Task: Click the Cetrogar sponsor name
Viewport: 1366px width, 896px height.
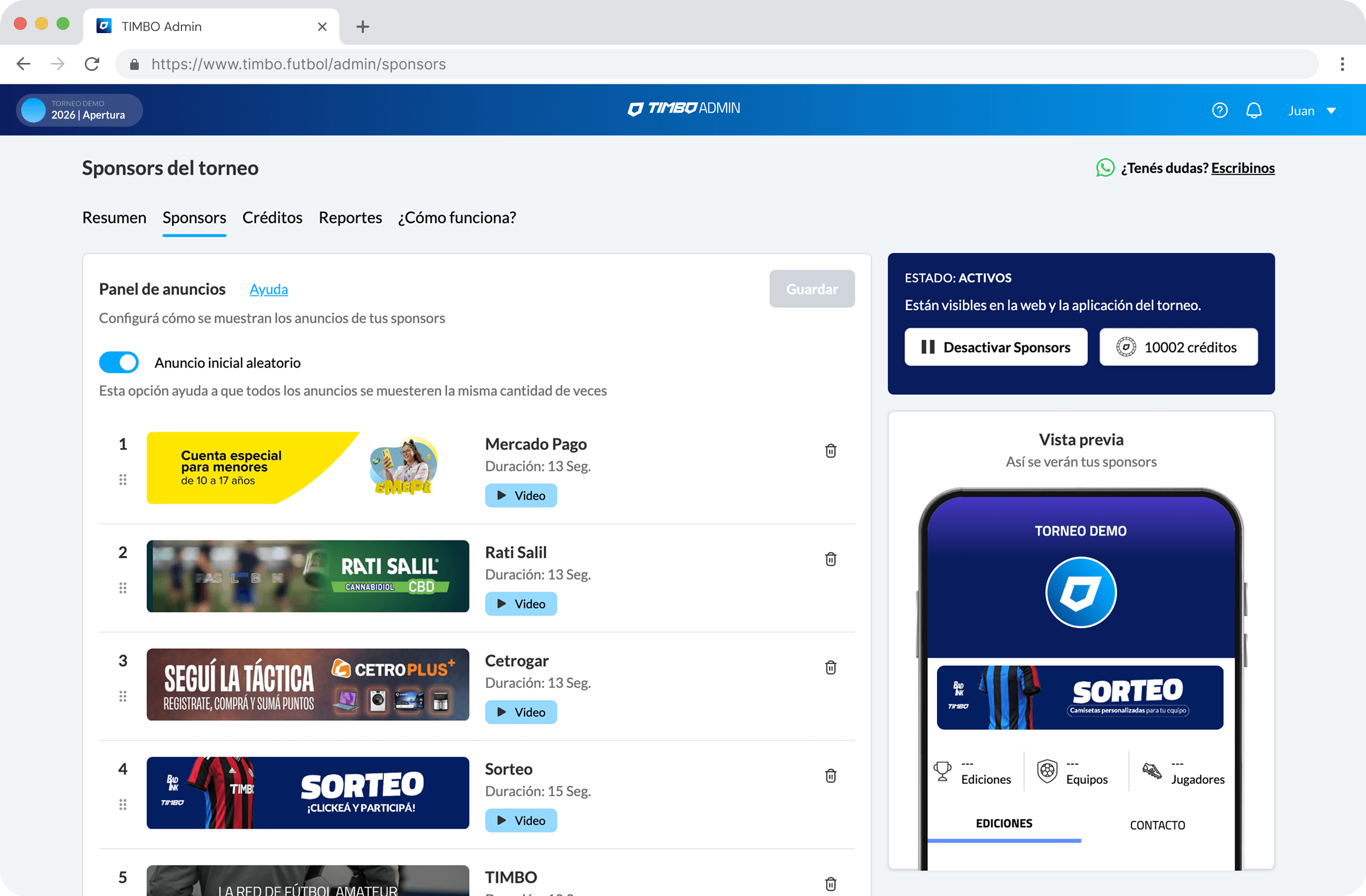Action: tap(517, 661)
